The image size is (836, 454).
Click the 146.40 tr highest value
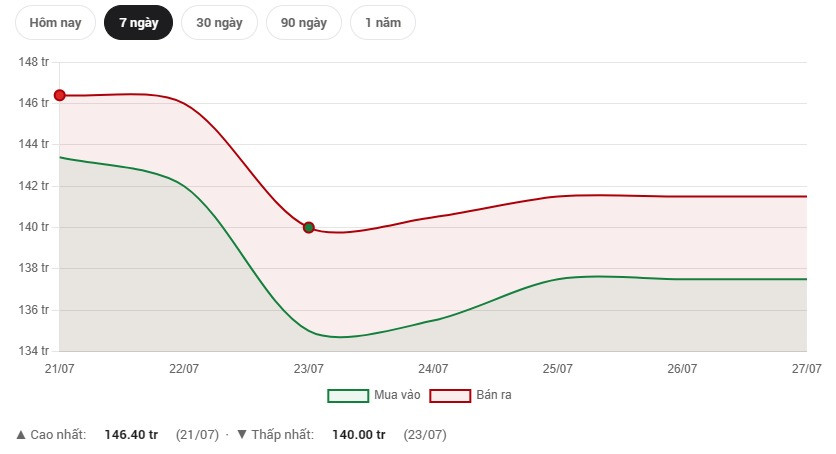(x=131, y=435)
